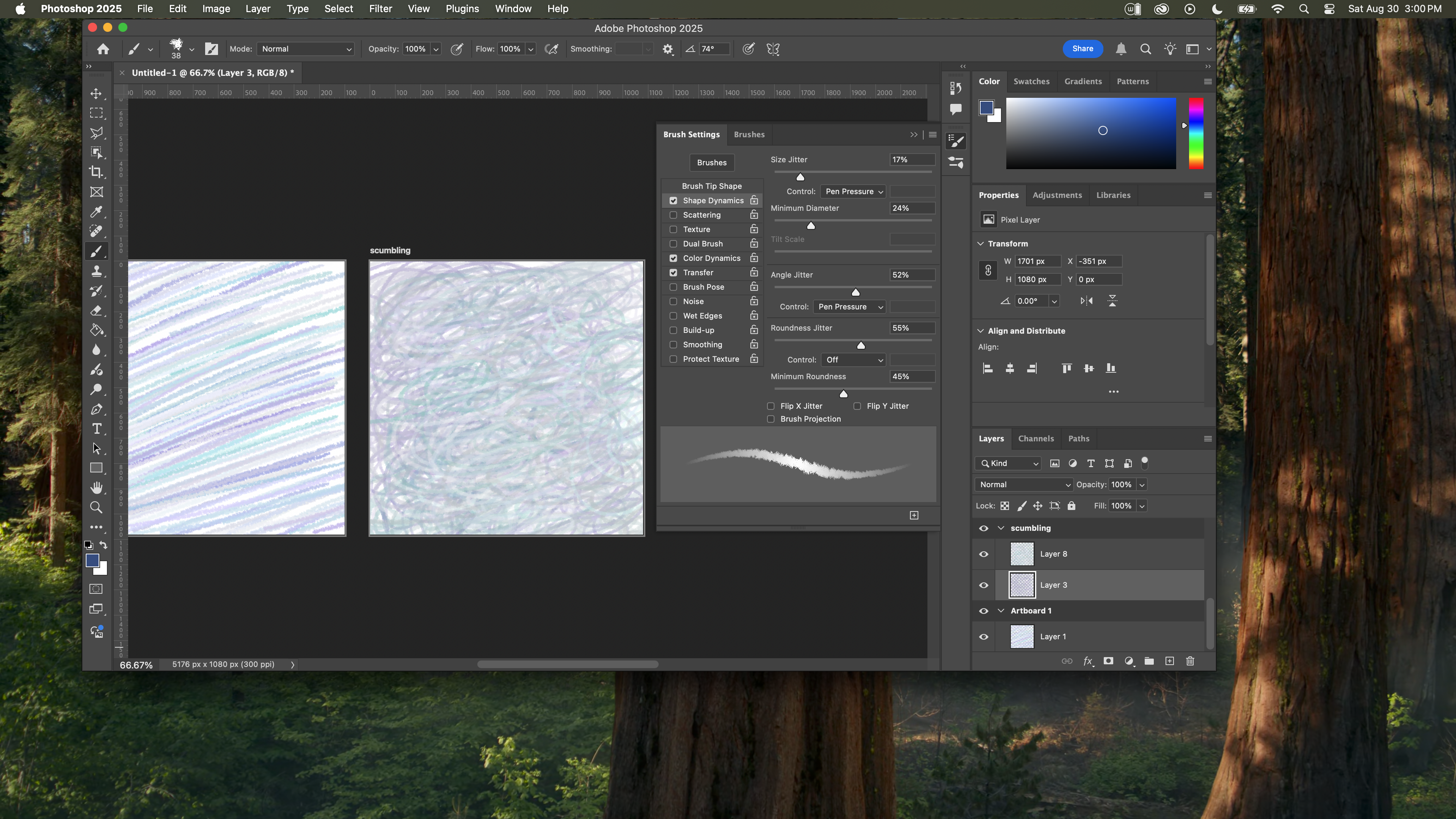
Task: Switch to the Adjustments tab
Action: 1057,195
